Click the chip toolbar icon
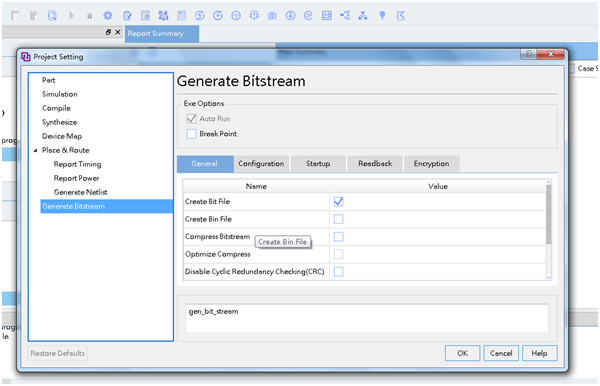The width and height of the screenshot is (600, 386). tap(254, 16)
